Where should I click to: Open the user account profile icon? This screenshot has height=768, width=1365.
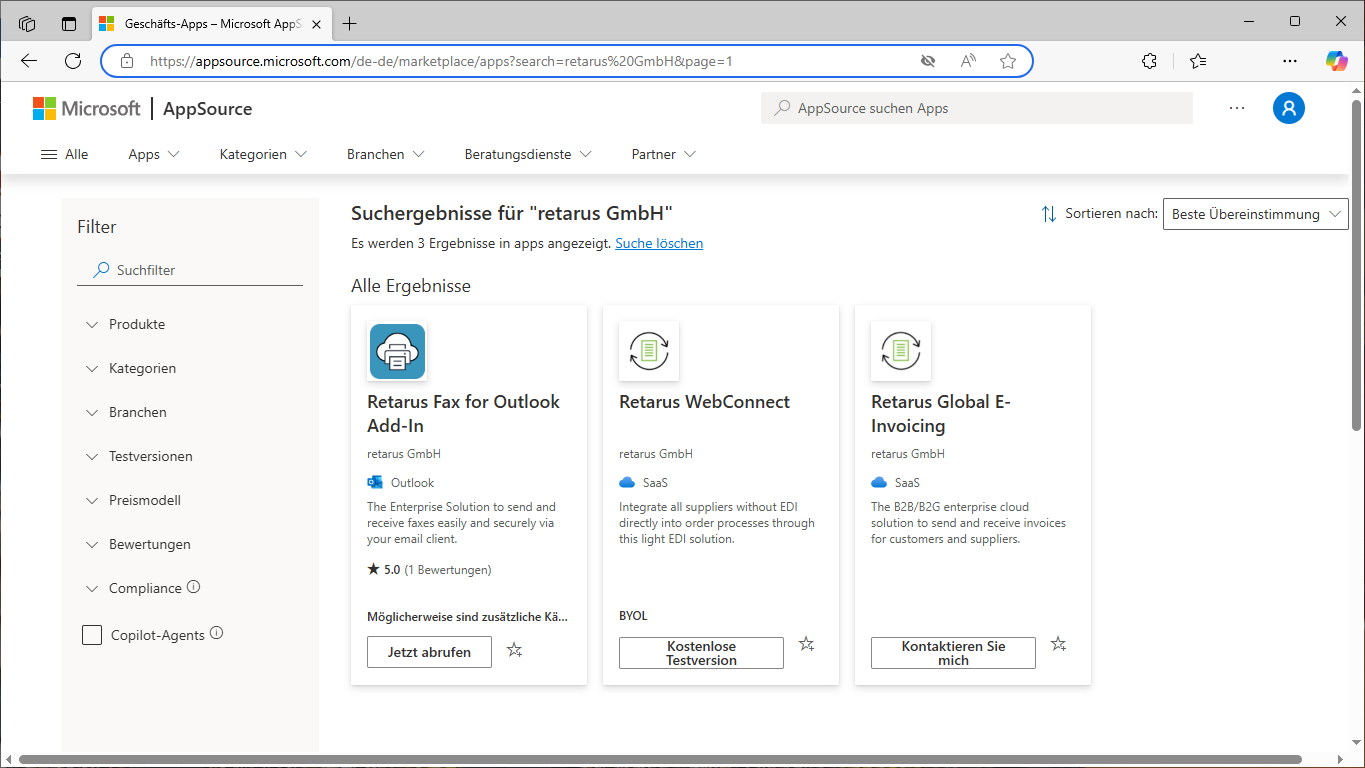pyautogui.click(x=1289, y=108)
